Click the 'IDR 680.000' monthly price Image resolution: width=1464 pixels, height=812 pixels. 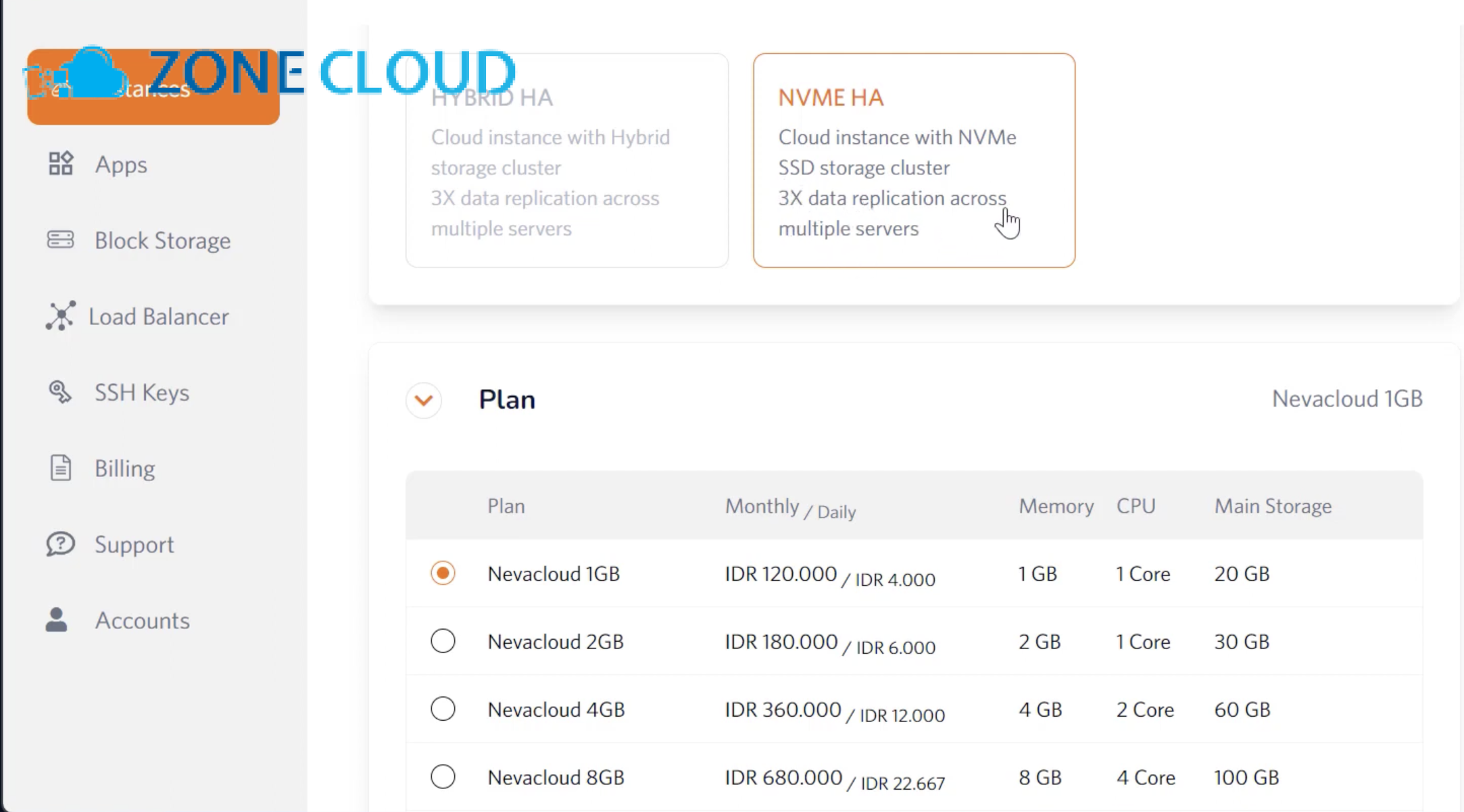(783, 777)
